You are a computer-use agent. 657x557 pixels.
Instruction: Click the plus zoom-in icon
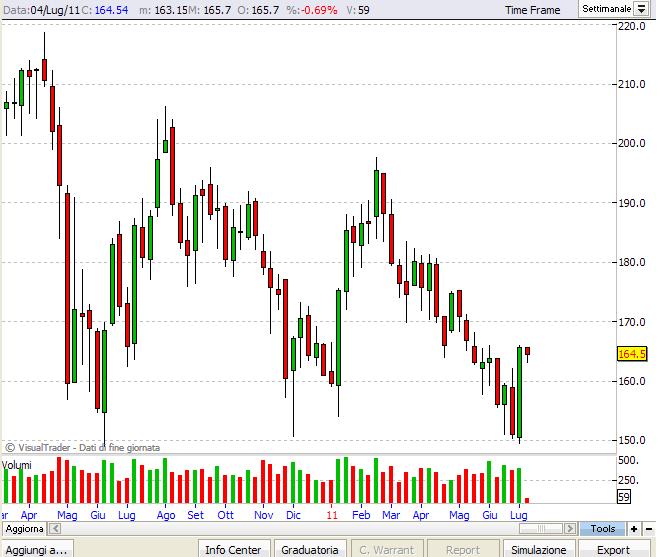[634, 528]
